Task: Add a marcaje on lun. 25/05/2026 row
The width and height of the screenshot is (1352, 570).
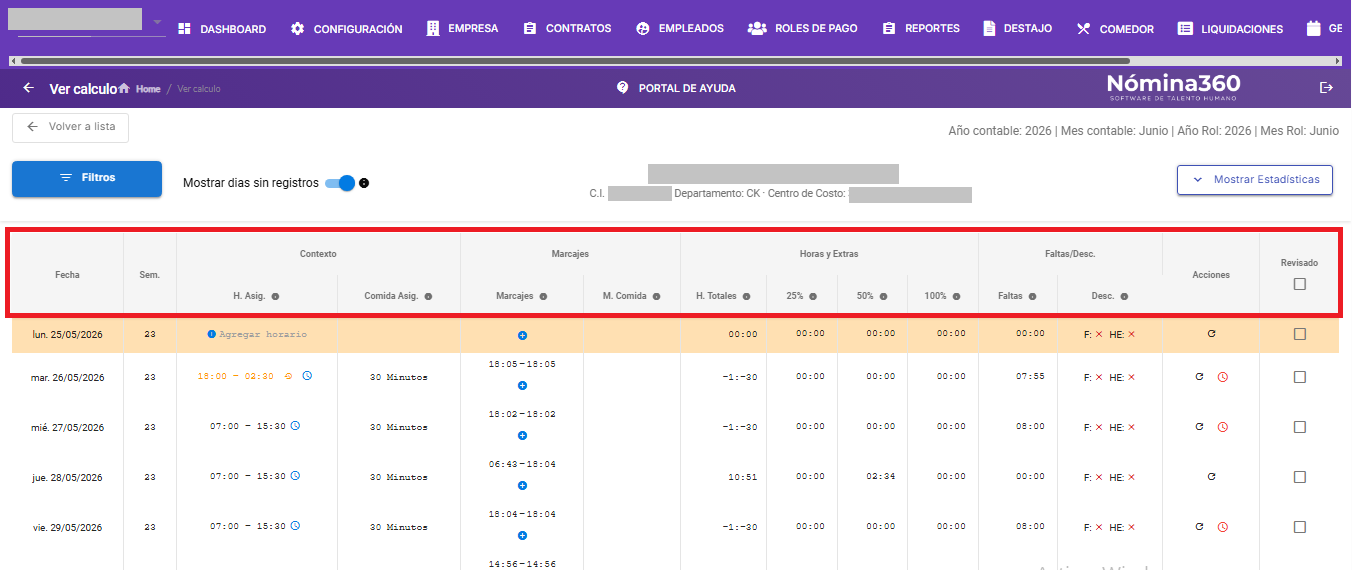Action: (x=522, y=335)
